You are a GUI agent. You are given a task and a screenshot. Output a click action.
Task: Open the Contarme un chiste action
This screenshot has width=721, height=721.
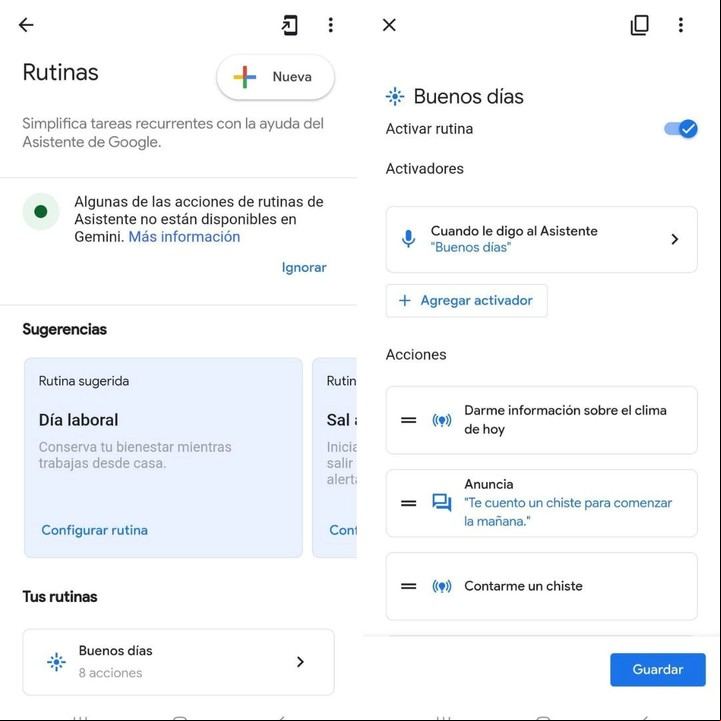coord(542,586)
